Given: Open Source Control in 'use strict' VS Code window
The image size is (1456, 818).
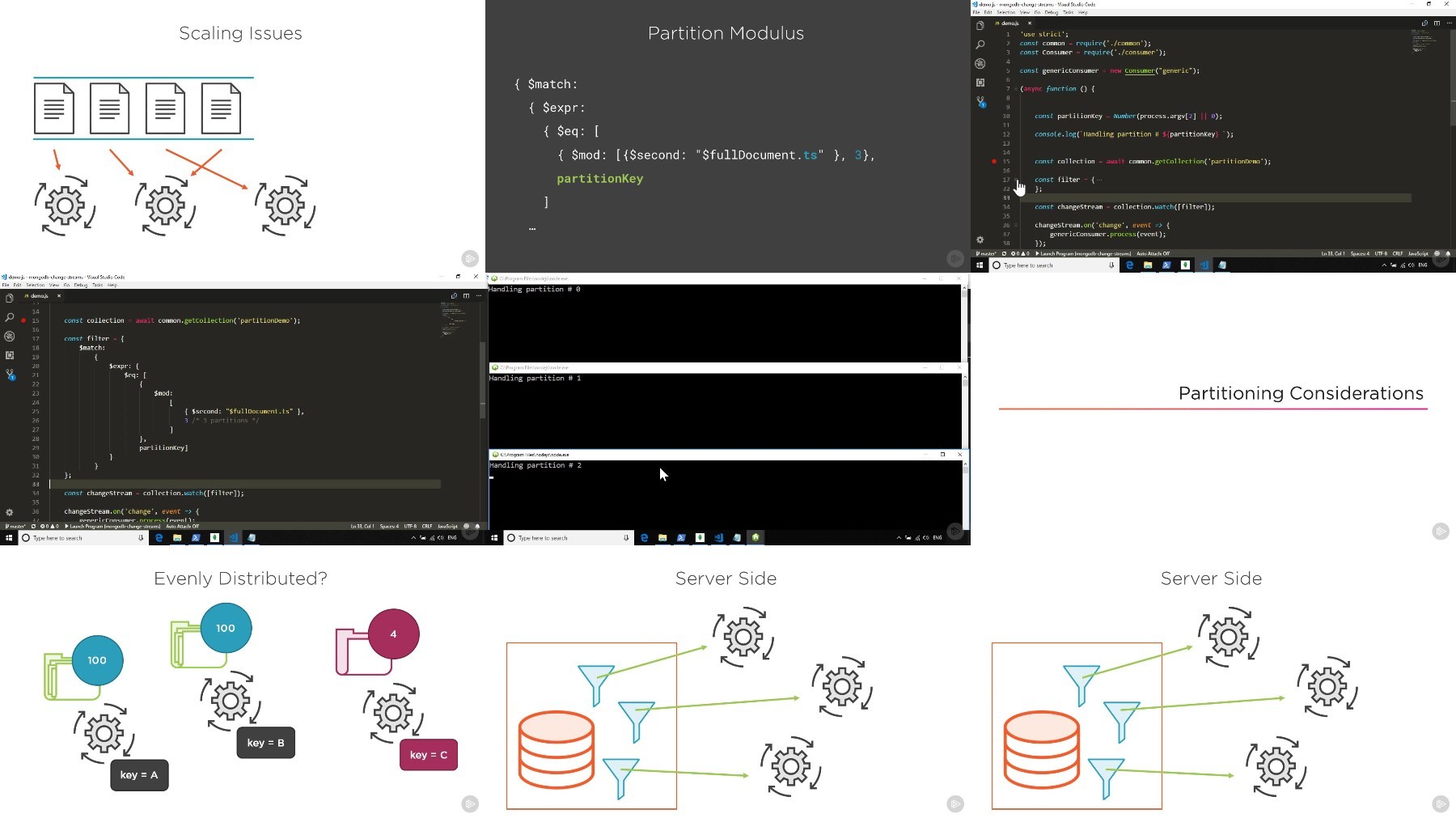Looking at the screenshot, I should click(x=980, y=102).
